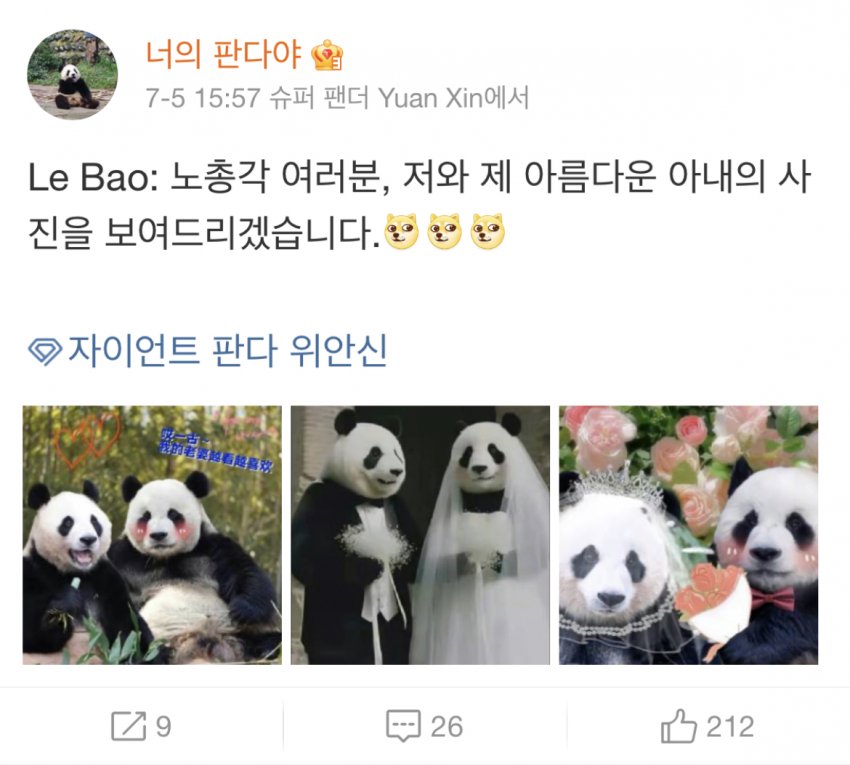Tap the middle doge emoji
The height and width of the screenshot is (765, 850).
[x=444, y=232]
